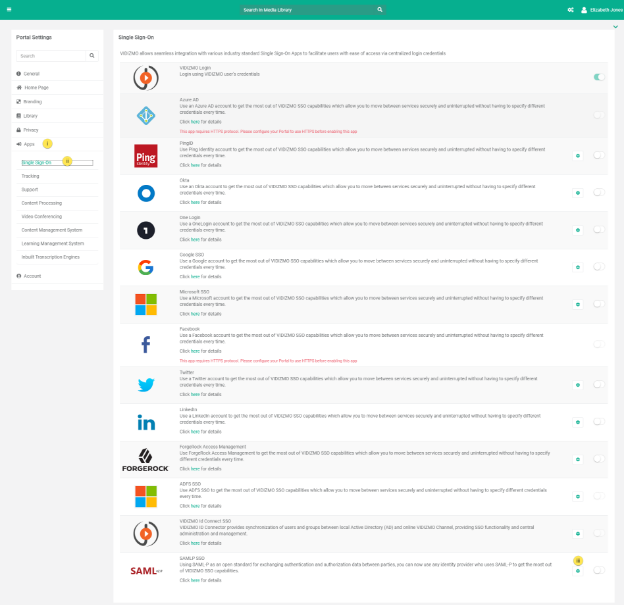Viewport: 624px width, 606px height.
Task: Click the Microsoft SSO four-square logo
Action: [x=146, y=304]
